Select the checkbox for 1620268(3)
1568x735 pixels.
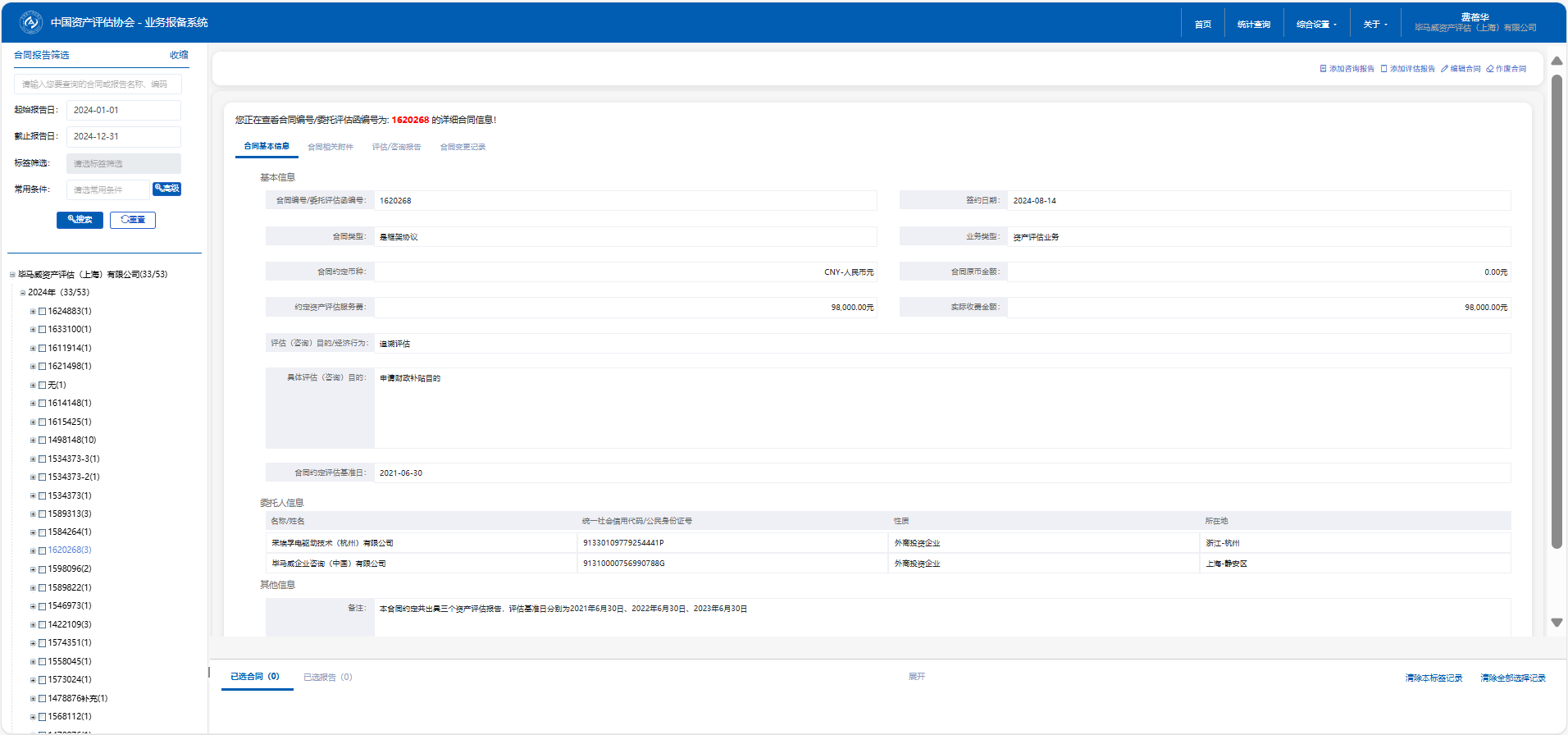click(x=43, y=550)
